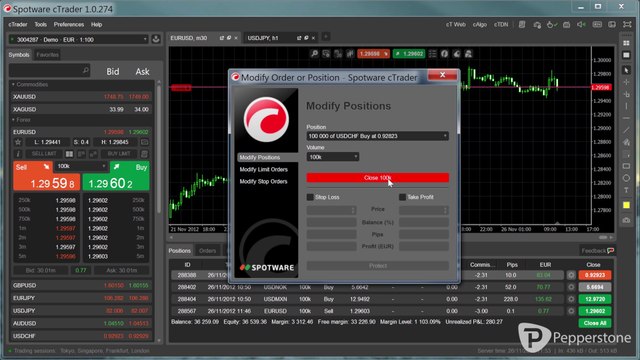The height and width of the screenshot is (360, 640).
Task: Click the info icon beside SELL LIMIT
Action: pos(18,154)
